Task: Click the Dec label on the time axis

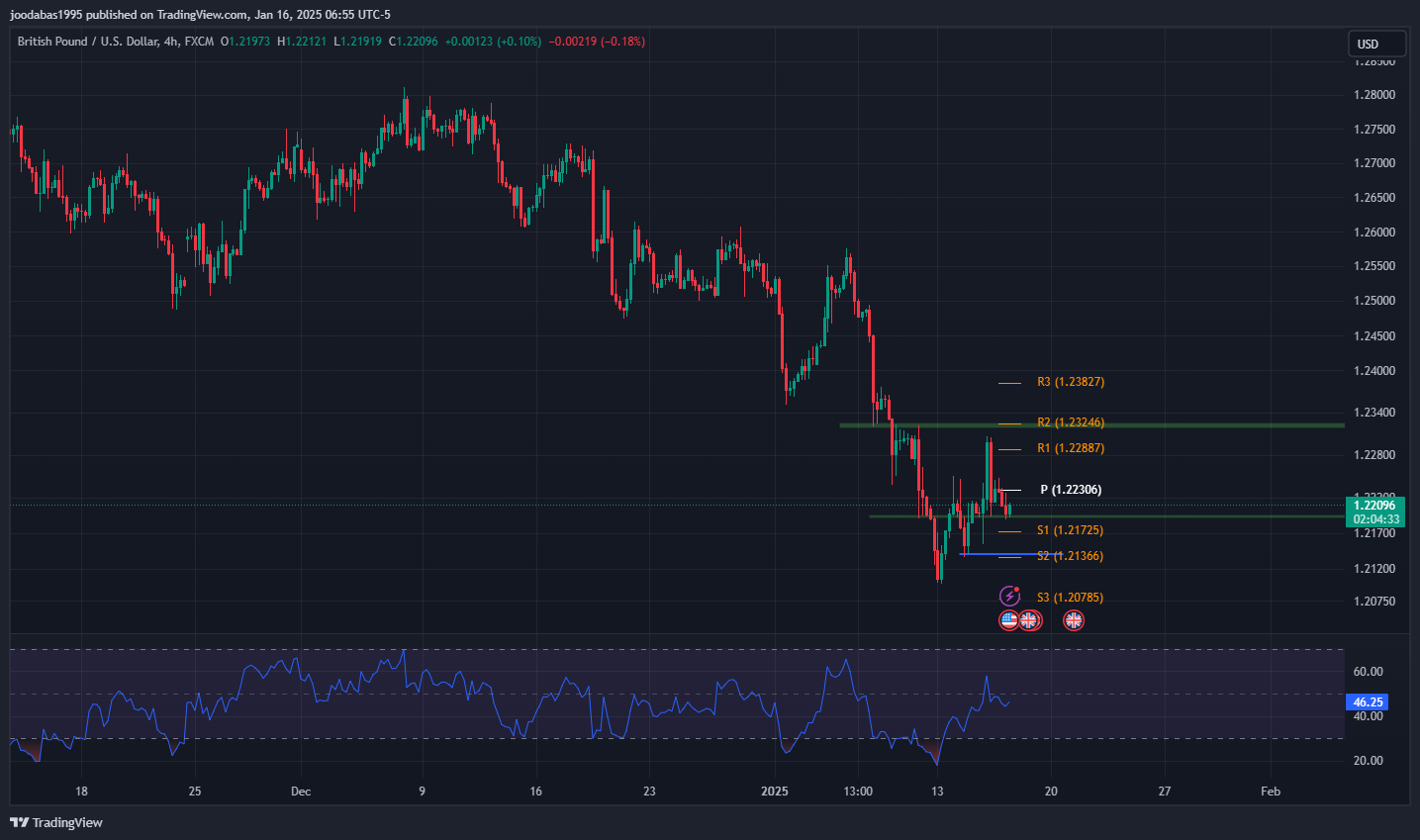Action: click(x=301, y=792)
